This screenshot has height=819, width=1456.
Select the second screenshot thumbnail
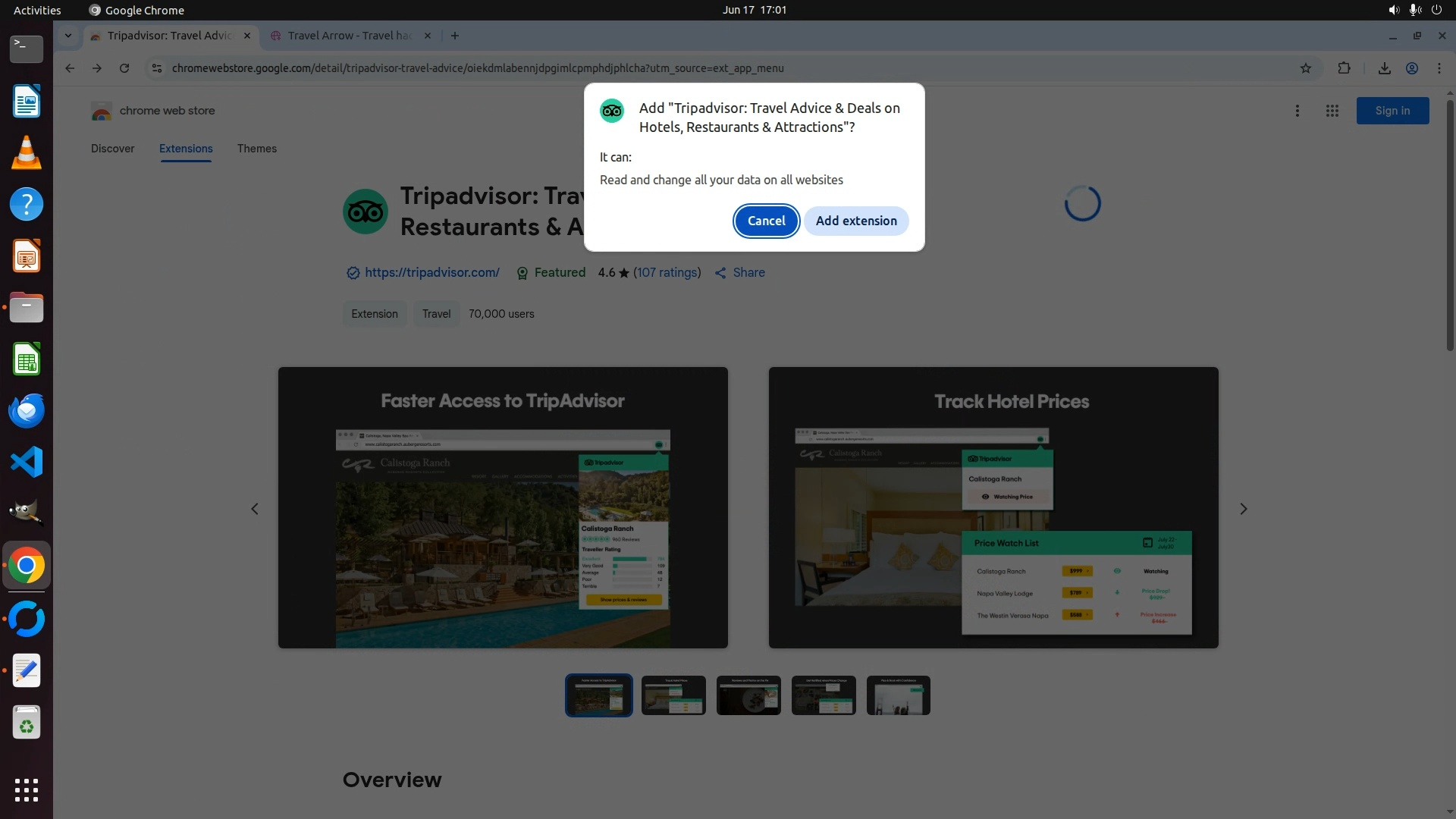(673, 695)
